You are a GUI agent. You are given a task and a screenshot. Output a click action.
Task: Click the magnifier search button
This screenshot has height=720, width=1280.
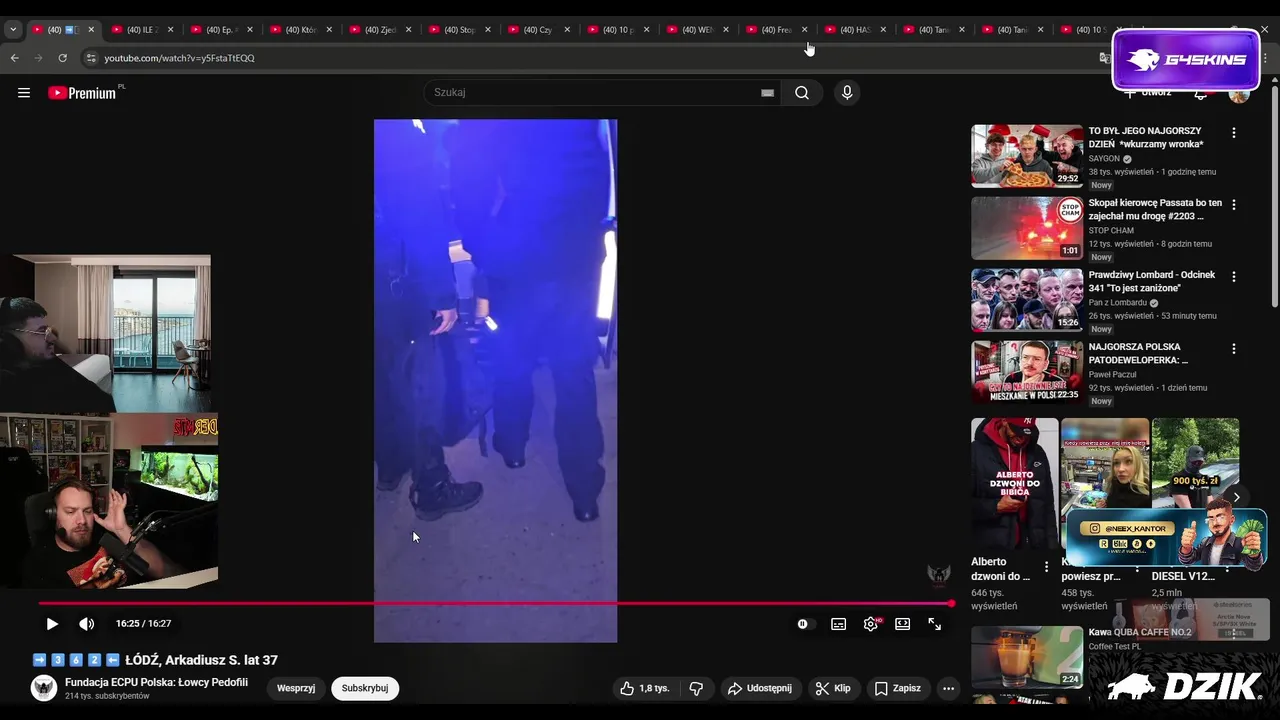pos(802,93)
